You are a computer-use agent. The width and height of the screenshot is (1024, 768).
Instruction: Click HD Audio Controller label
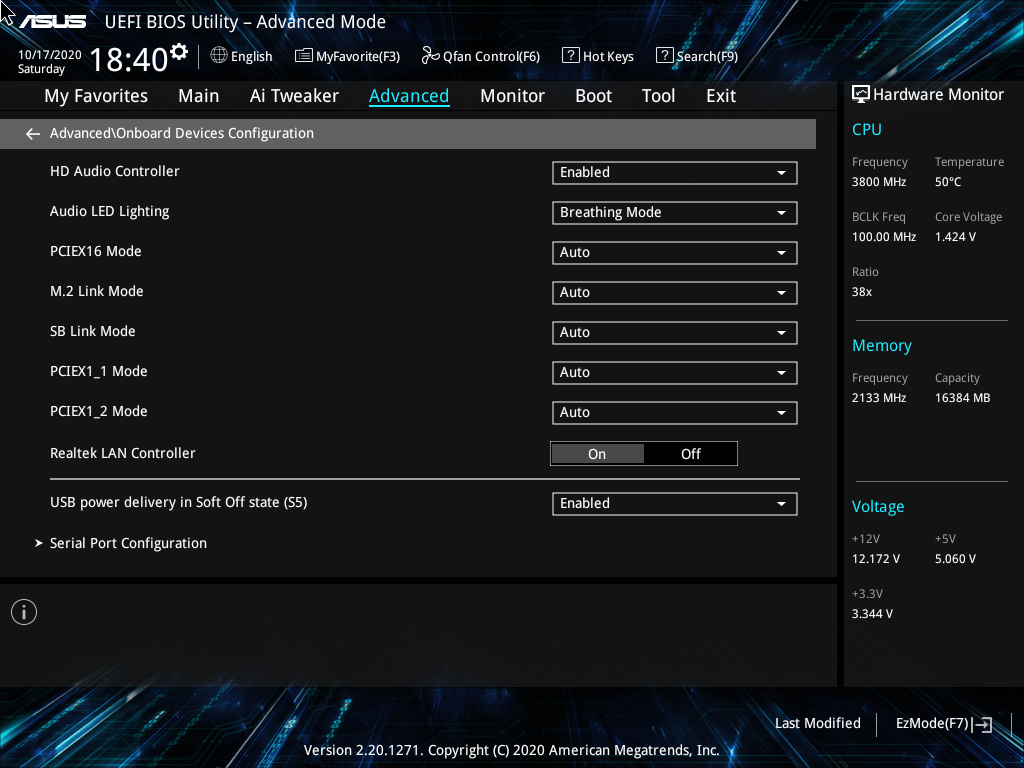(114, 171)
